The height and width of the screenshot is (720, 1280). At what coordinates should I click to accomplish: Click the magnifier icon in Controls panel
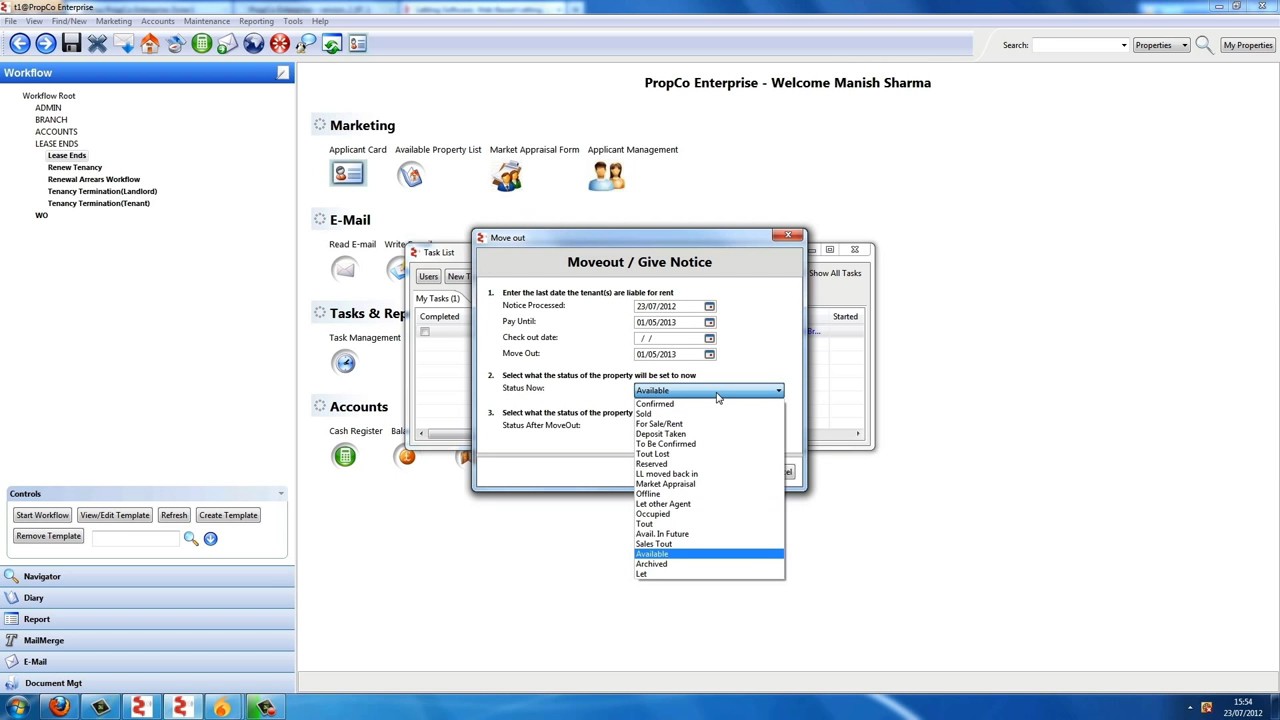(x=191, y=538)
